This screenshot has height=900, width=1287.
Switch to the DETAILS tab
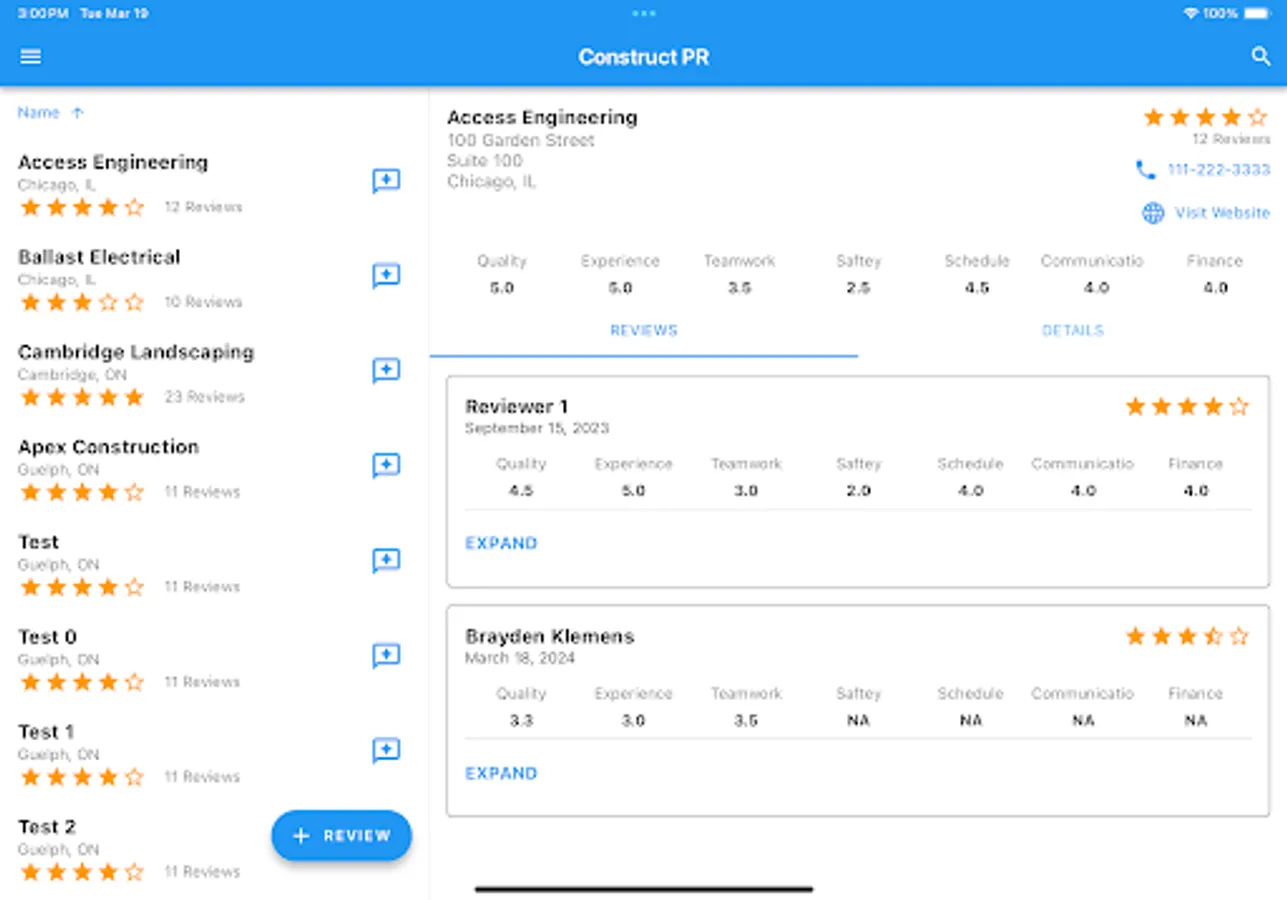[x=1072, y=330]
